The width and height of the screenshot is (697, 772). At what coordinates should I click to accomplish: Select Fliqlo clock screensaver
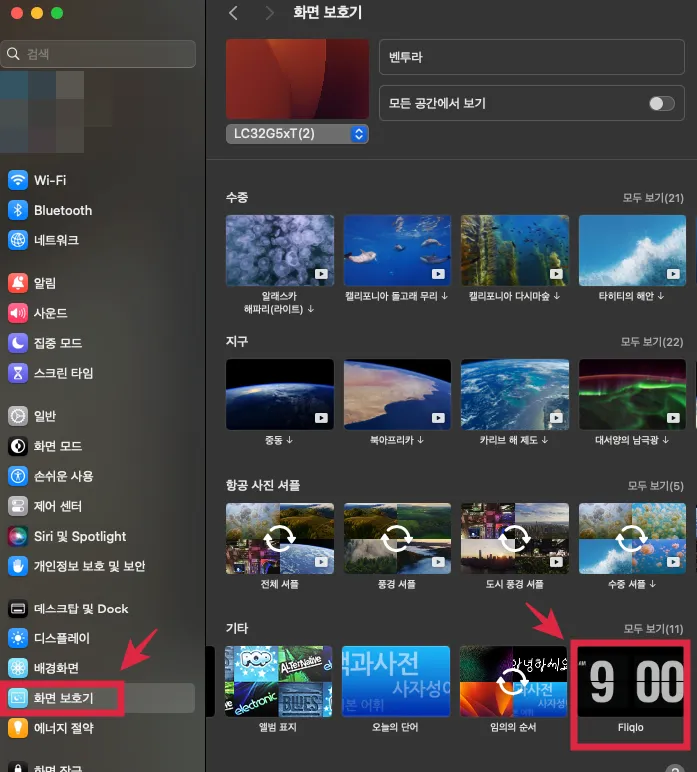(x=631, y=681)
